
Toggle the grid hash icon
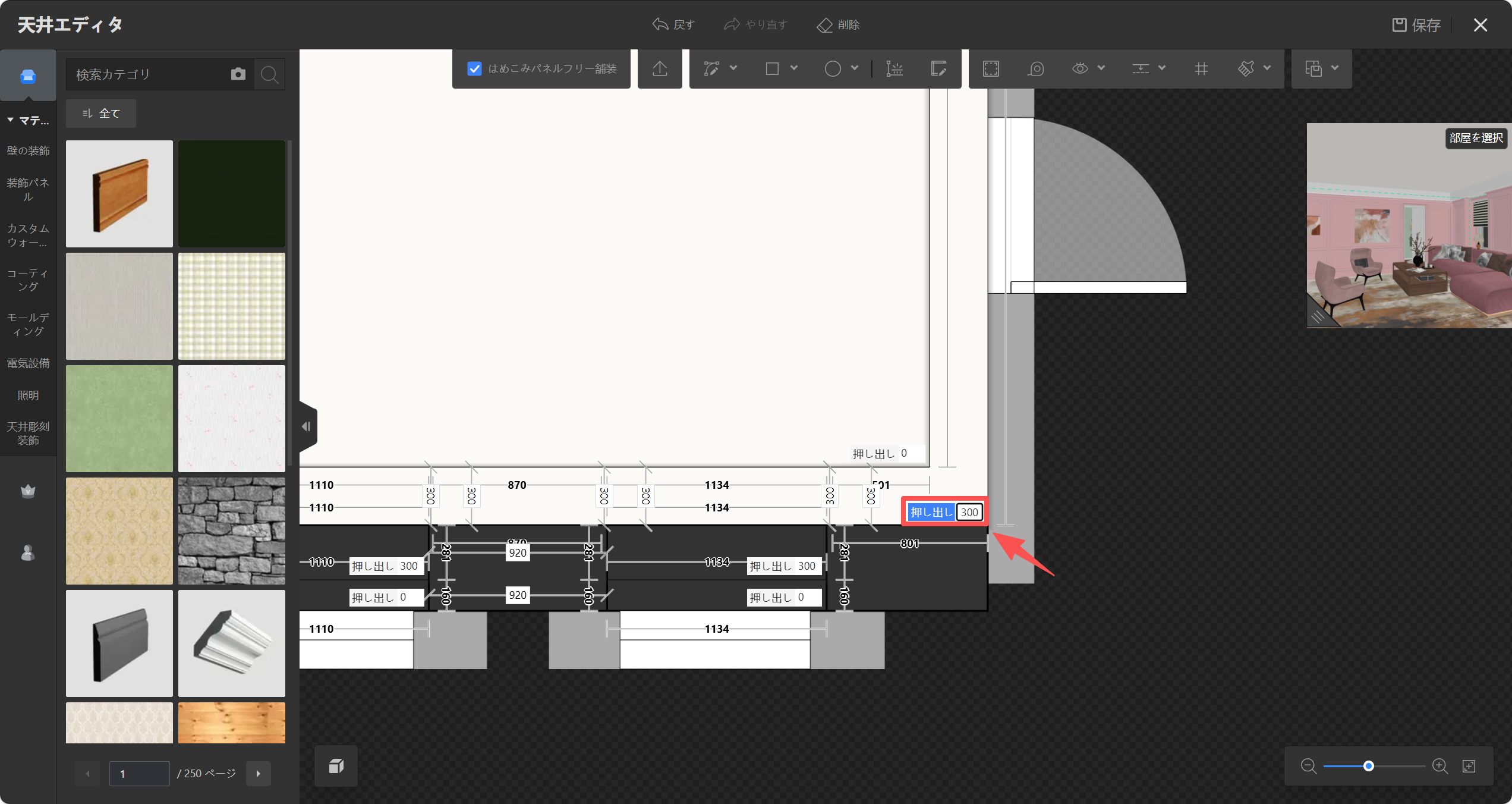1201,69
